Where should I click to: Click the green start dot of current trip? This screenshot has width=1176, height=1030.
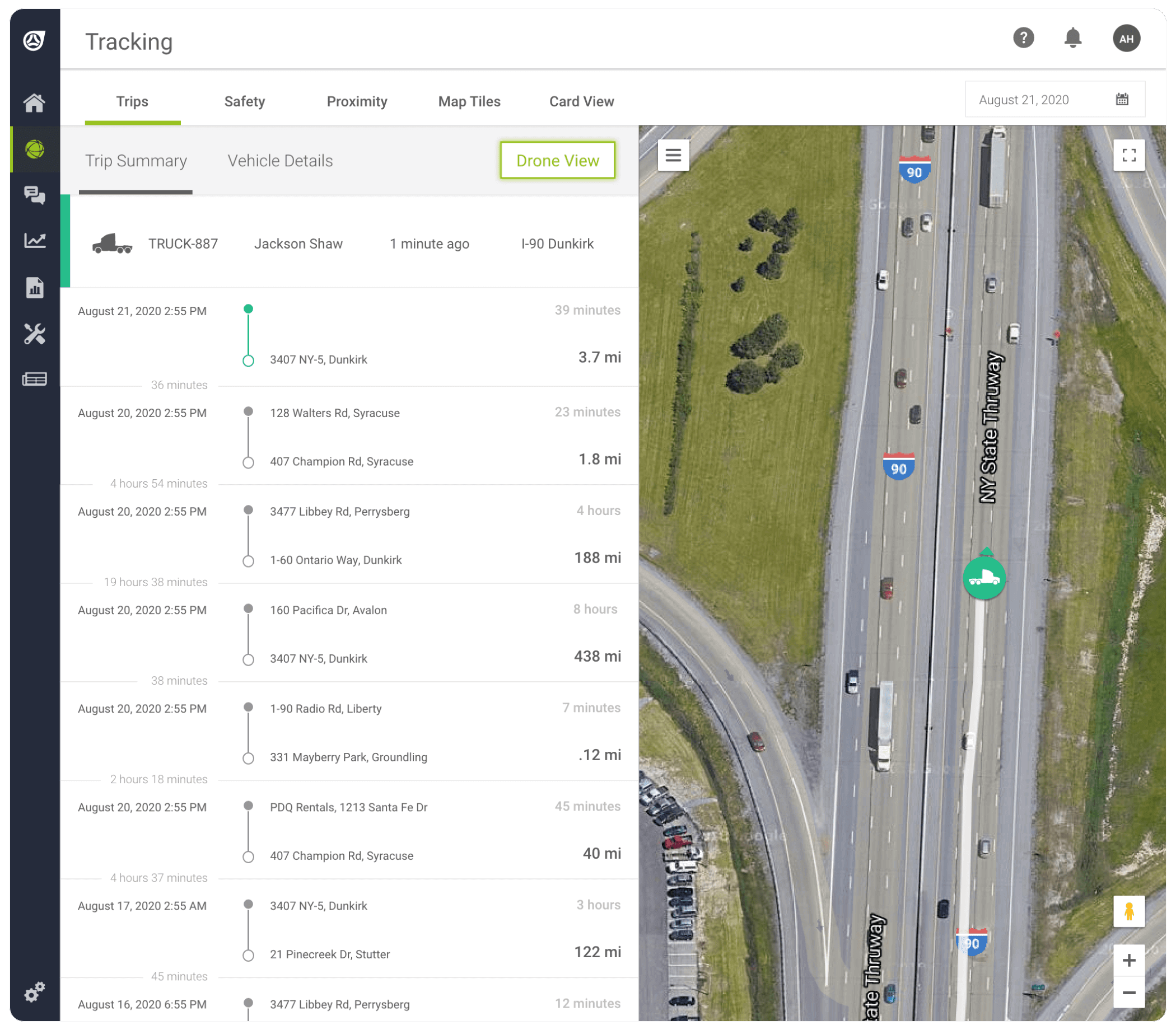(248, 308)
